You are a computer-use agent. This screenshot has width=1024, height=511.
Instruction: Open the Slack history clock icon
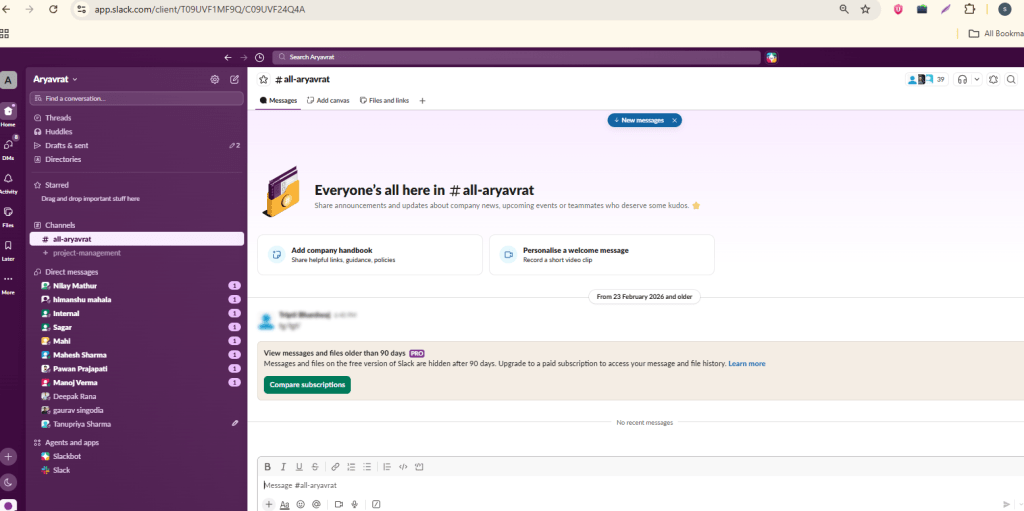click(x=259, y=58)
